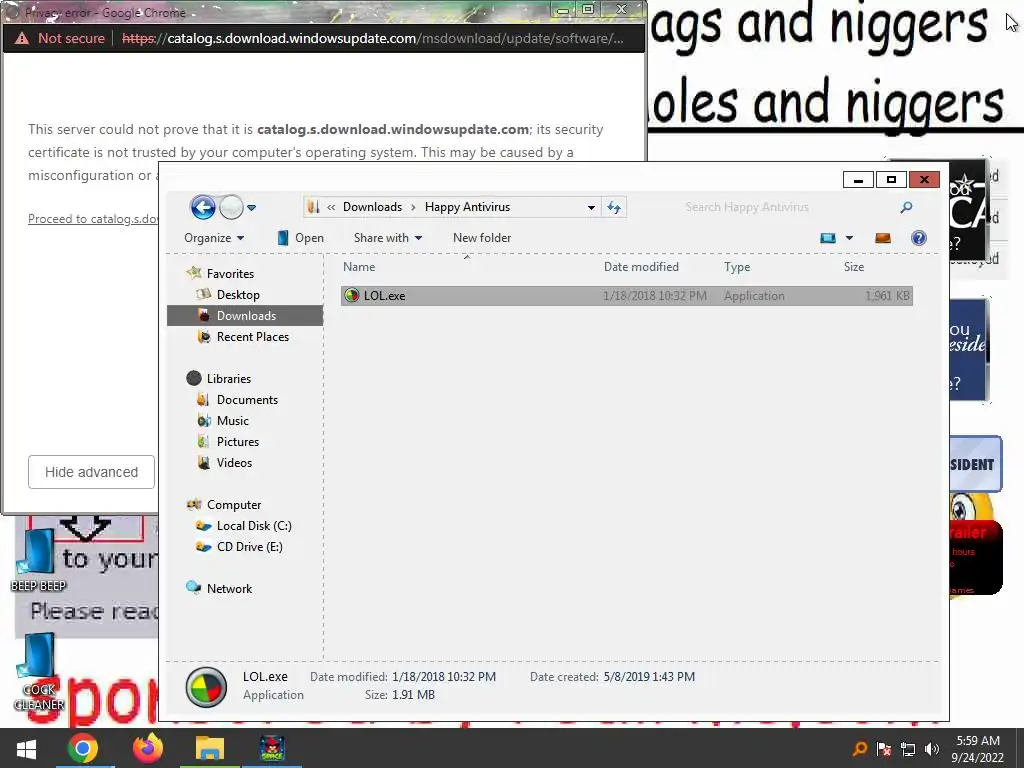Sort by the Type column header
1024x768 pixels.
tap(737, 266)
